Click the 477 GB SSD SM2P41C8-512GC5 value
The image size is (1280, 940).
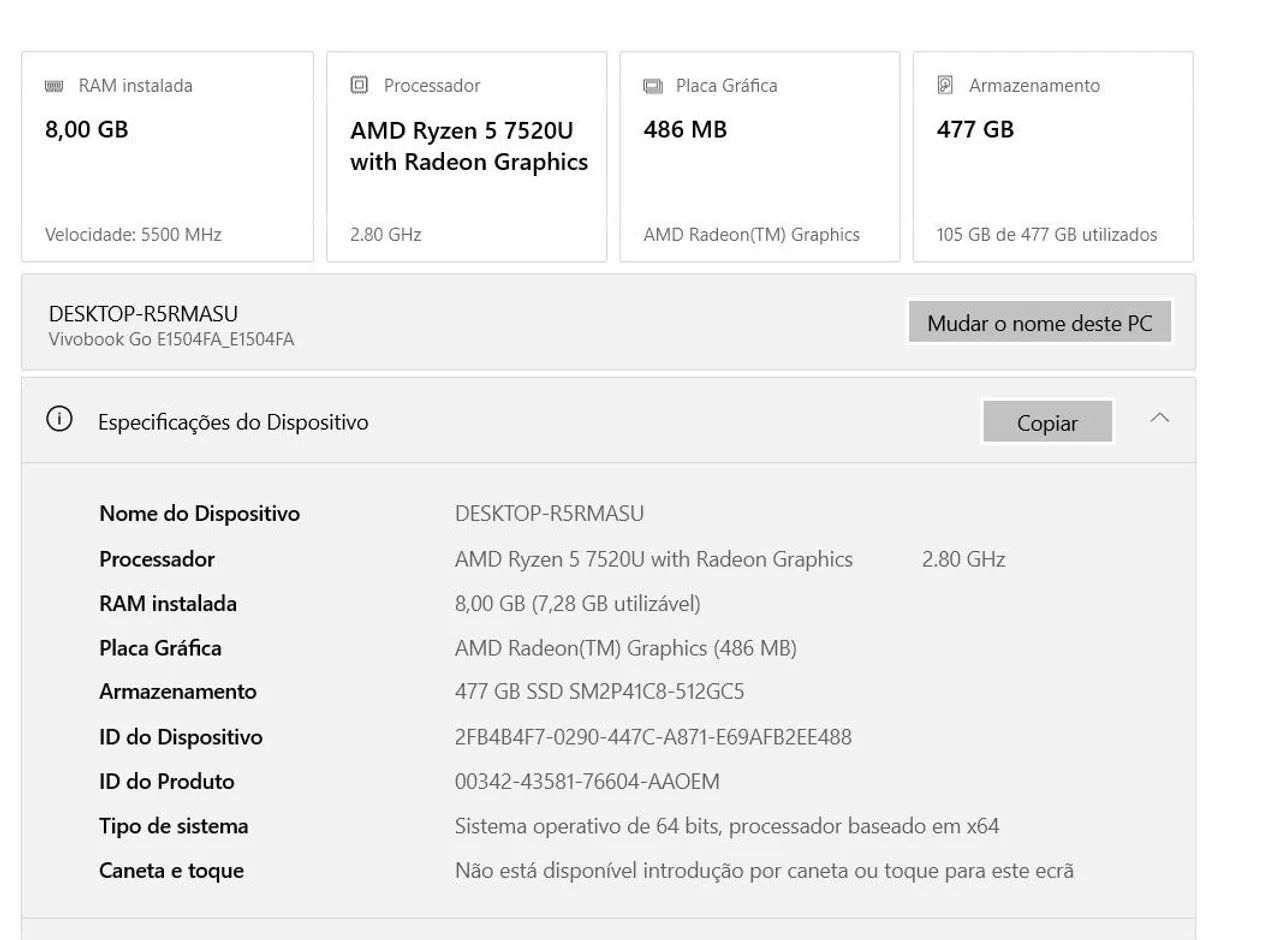tap(599, 692)
